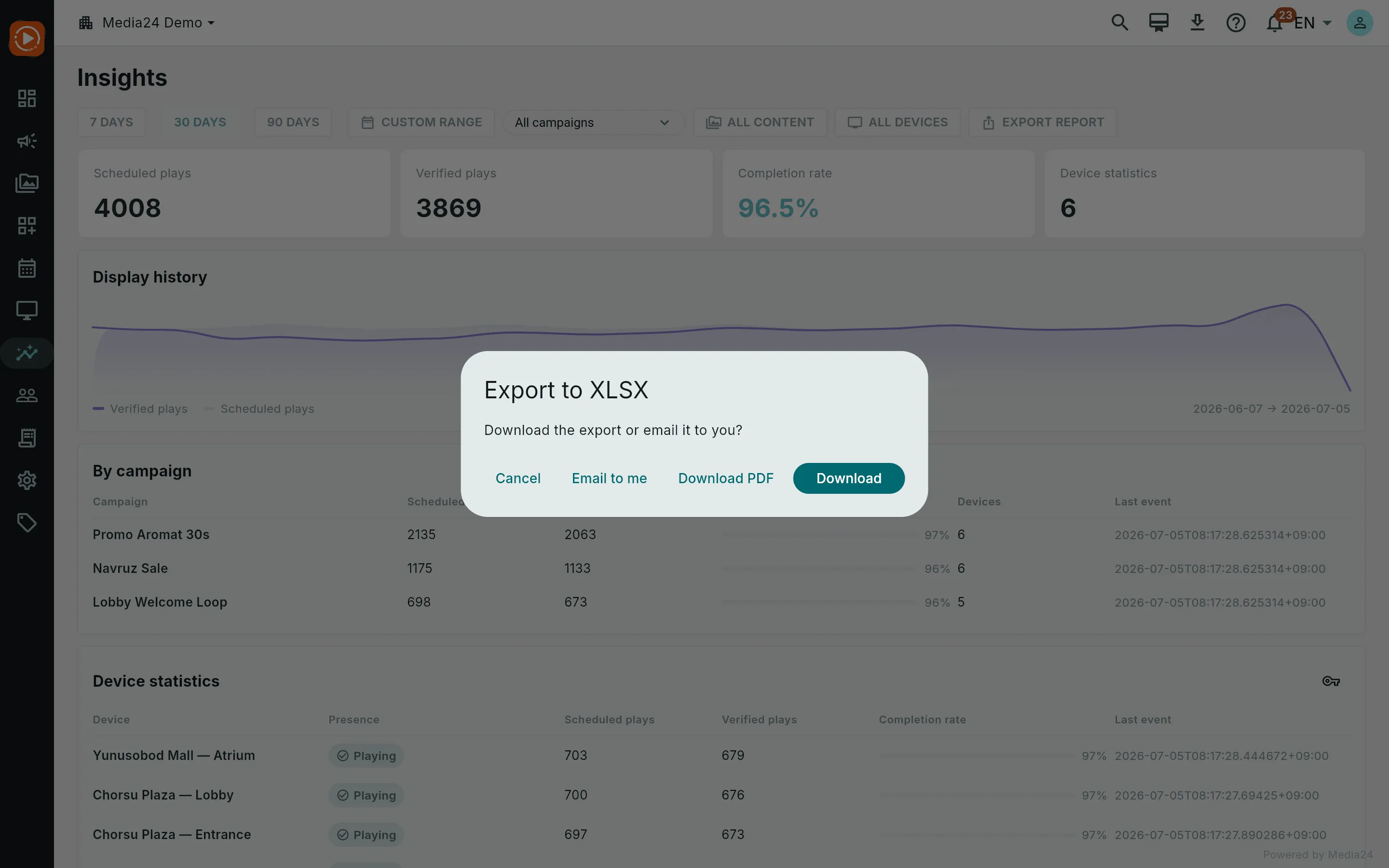Screen dimensions: 1389x868
Task: Select the Insights analytics icon in sidebar
Action: (x=27, y=353)
